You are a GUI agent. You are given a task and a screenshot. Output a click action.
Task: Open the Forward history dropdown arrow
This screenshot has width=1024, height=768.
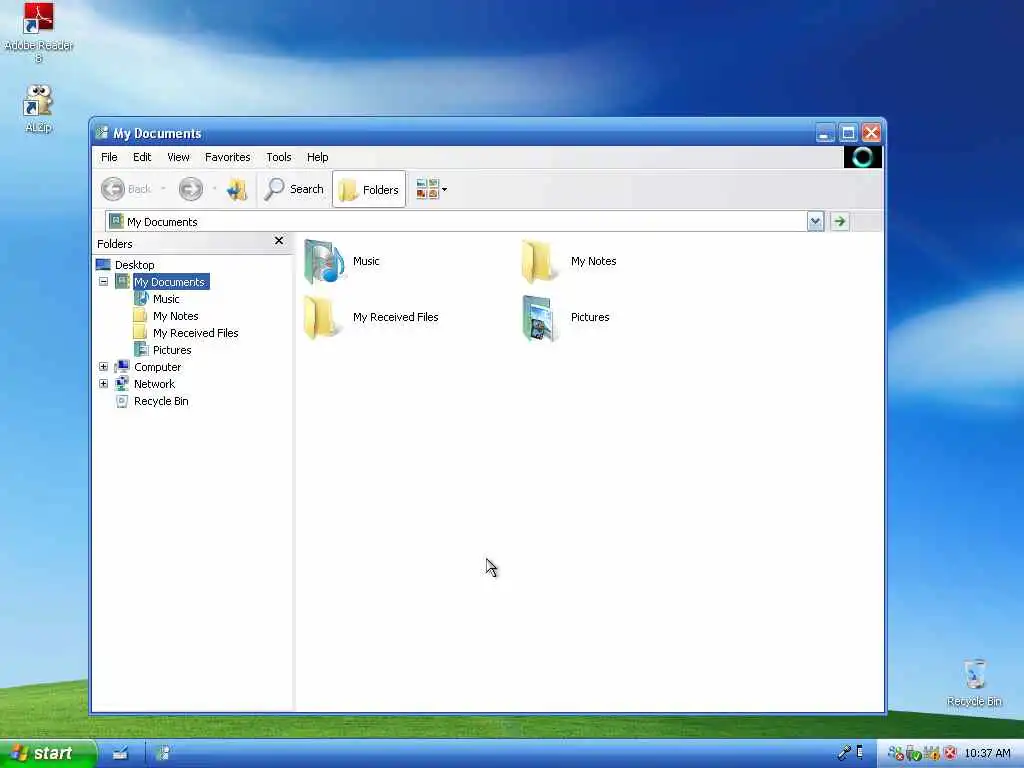click(214, 189)
